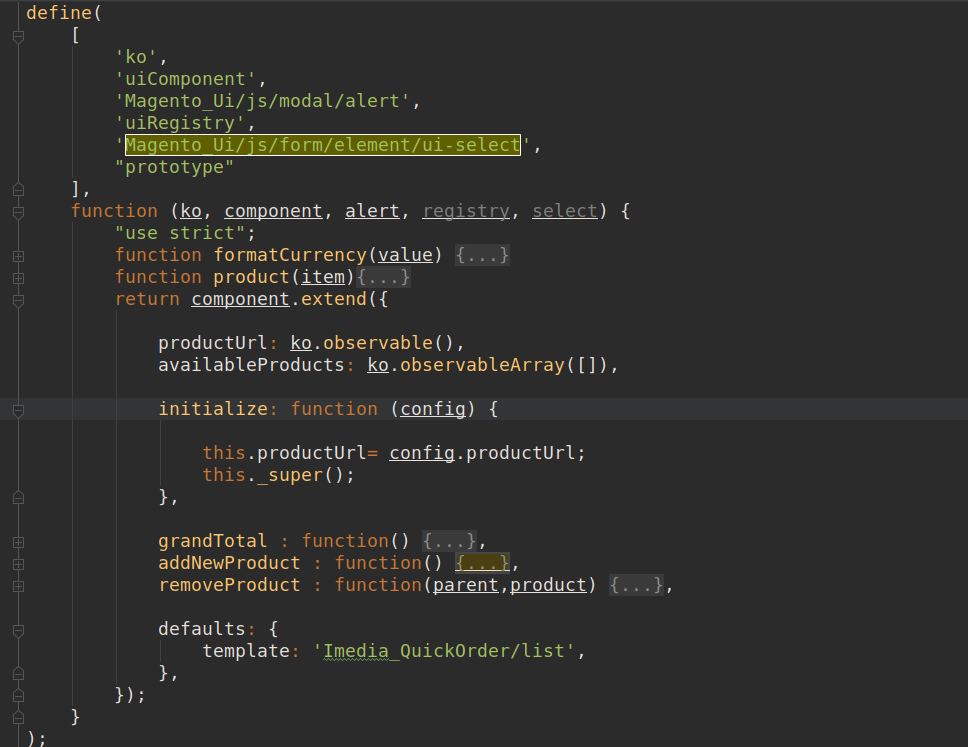This screenshot has width=968, height=747.
Task: Click gutter plus icon beside removeProduct
Action: coord(18,586)
